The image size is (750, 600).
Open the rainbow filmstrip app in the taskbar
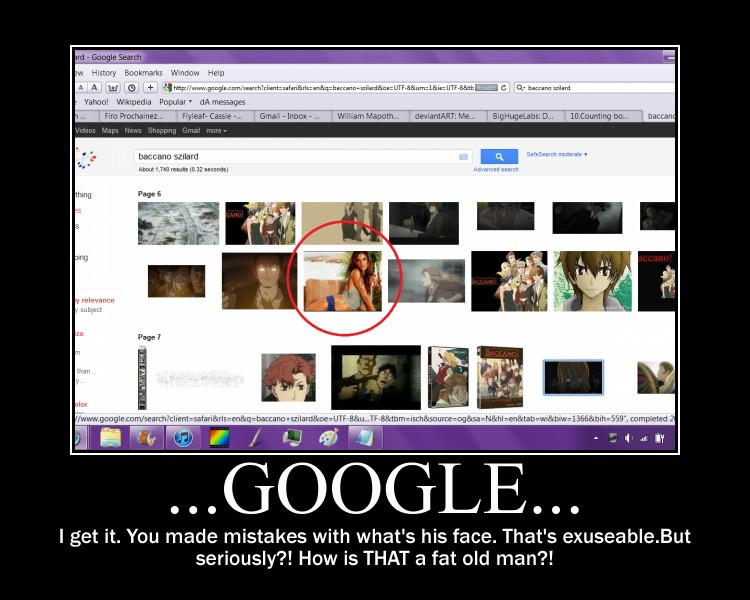[x=220, y=438]
